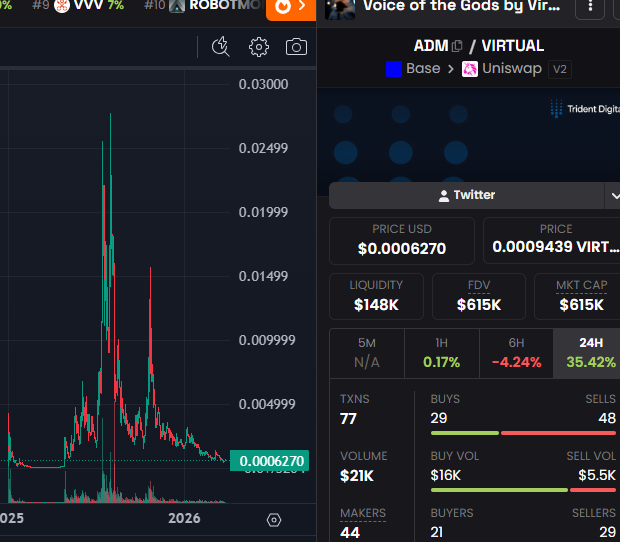Click the MAKERS 44 label
This screenshot has width=620, height=542.
363,513
